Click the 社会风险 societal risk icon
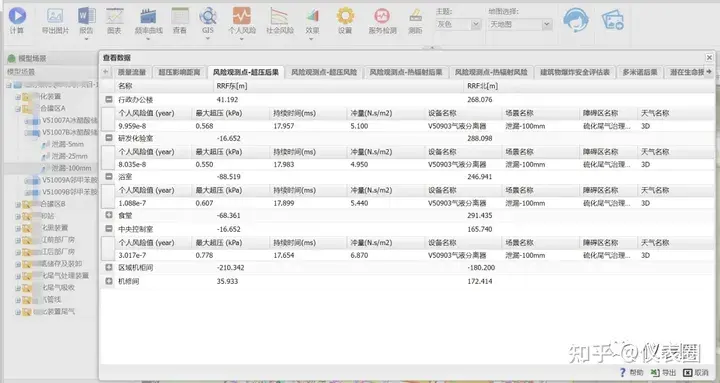720x383 pixels. point(279,16)
